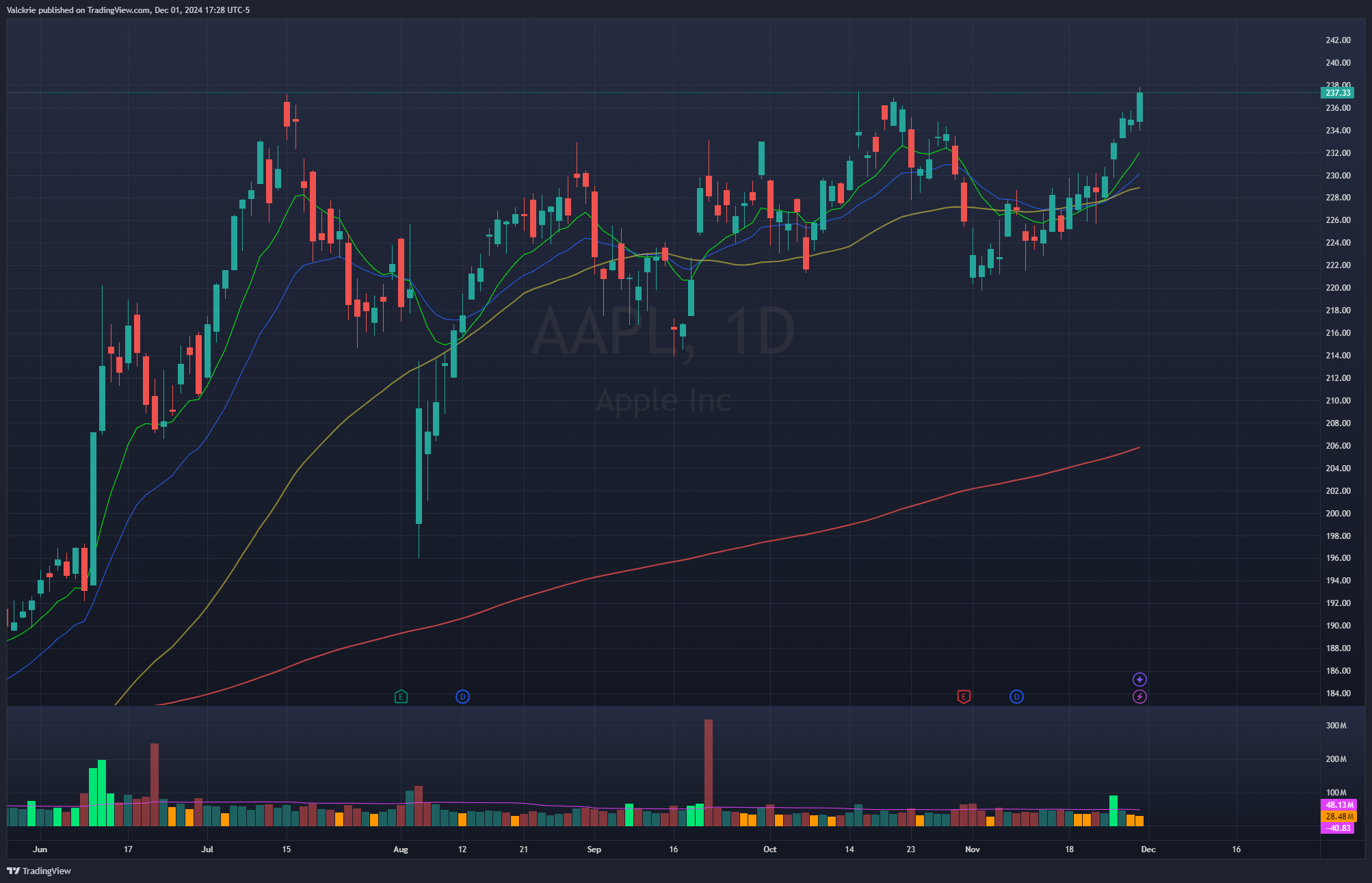Click the pink -40.83 indicator label

[1337, 828]
